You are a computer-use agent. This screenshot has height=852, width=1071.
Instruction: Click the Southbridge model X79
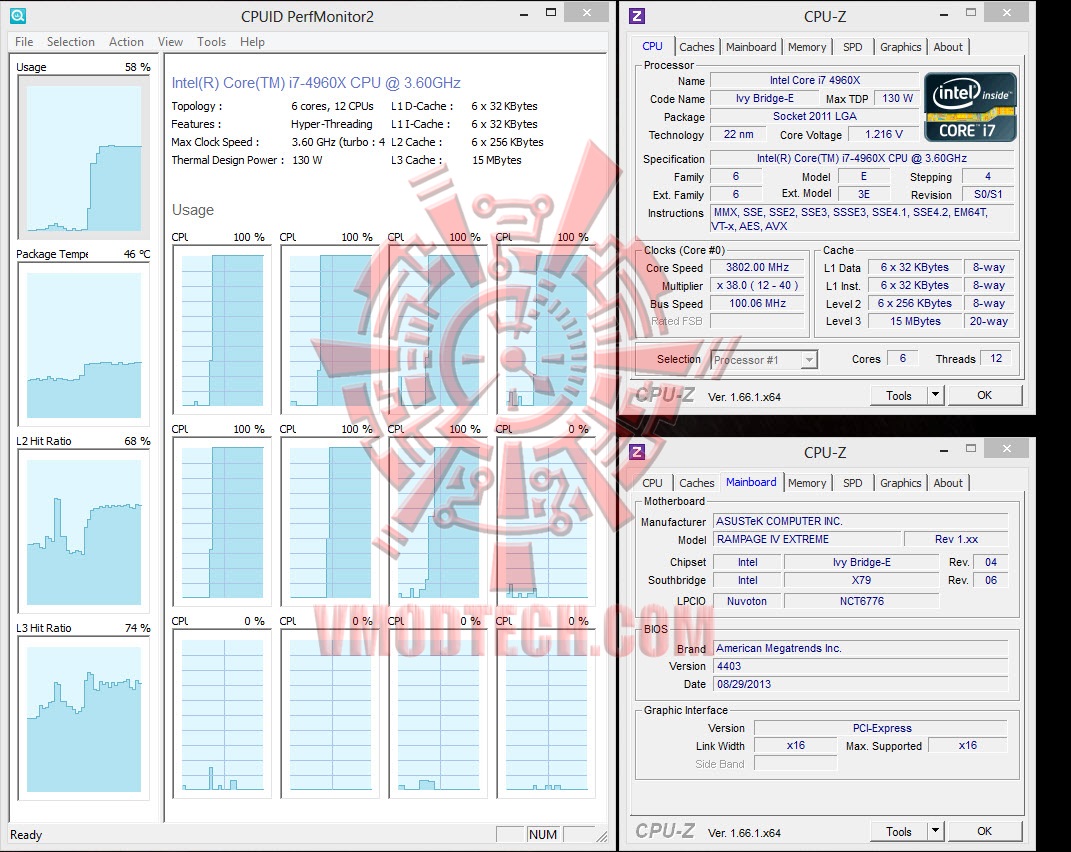coord(861,579)
